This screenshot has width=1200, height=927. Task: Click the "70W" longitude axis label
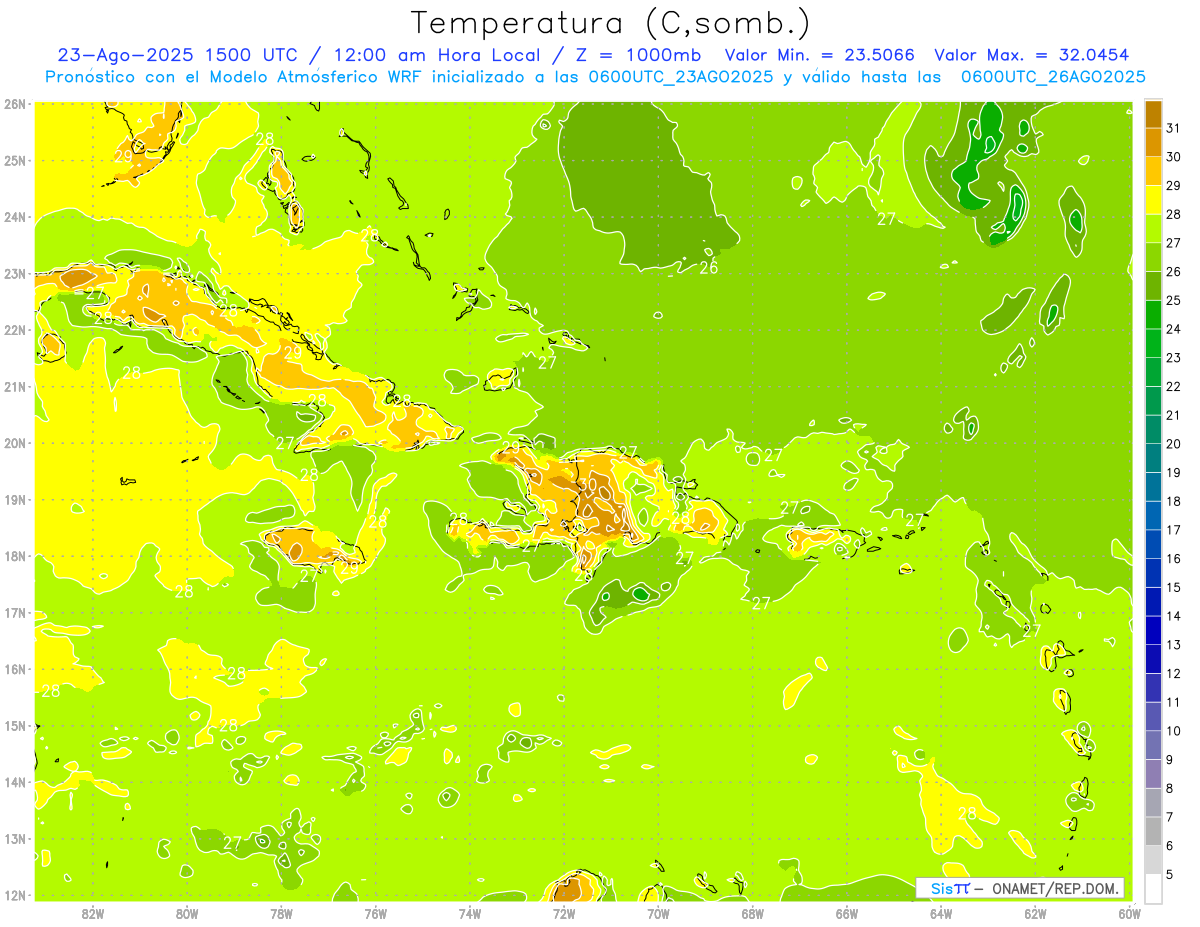tap(658, 913)
